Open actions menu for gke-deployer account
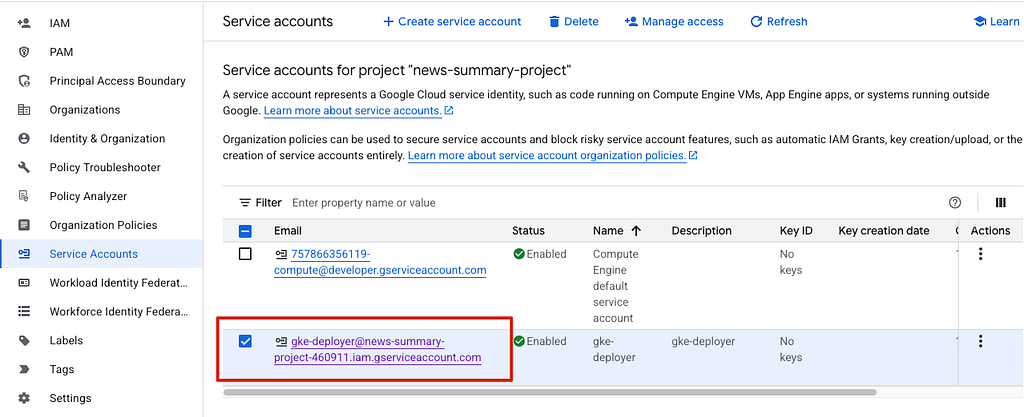The image size is (1024, 417). tap(980, 341)
